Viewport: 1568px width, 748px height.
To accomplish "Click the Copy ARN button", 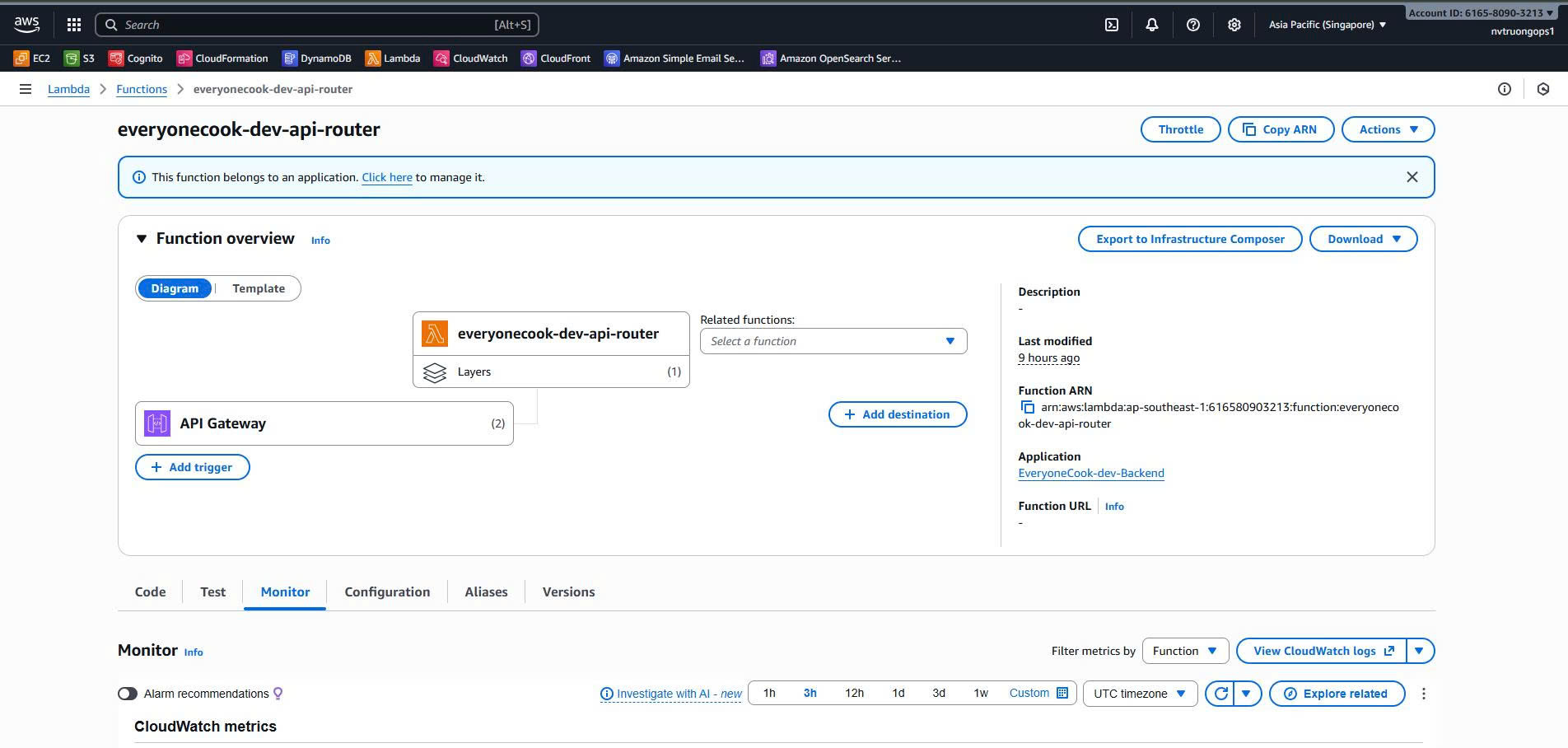I will [1281, 129].
